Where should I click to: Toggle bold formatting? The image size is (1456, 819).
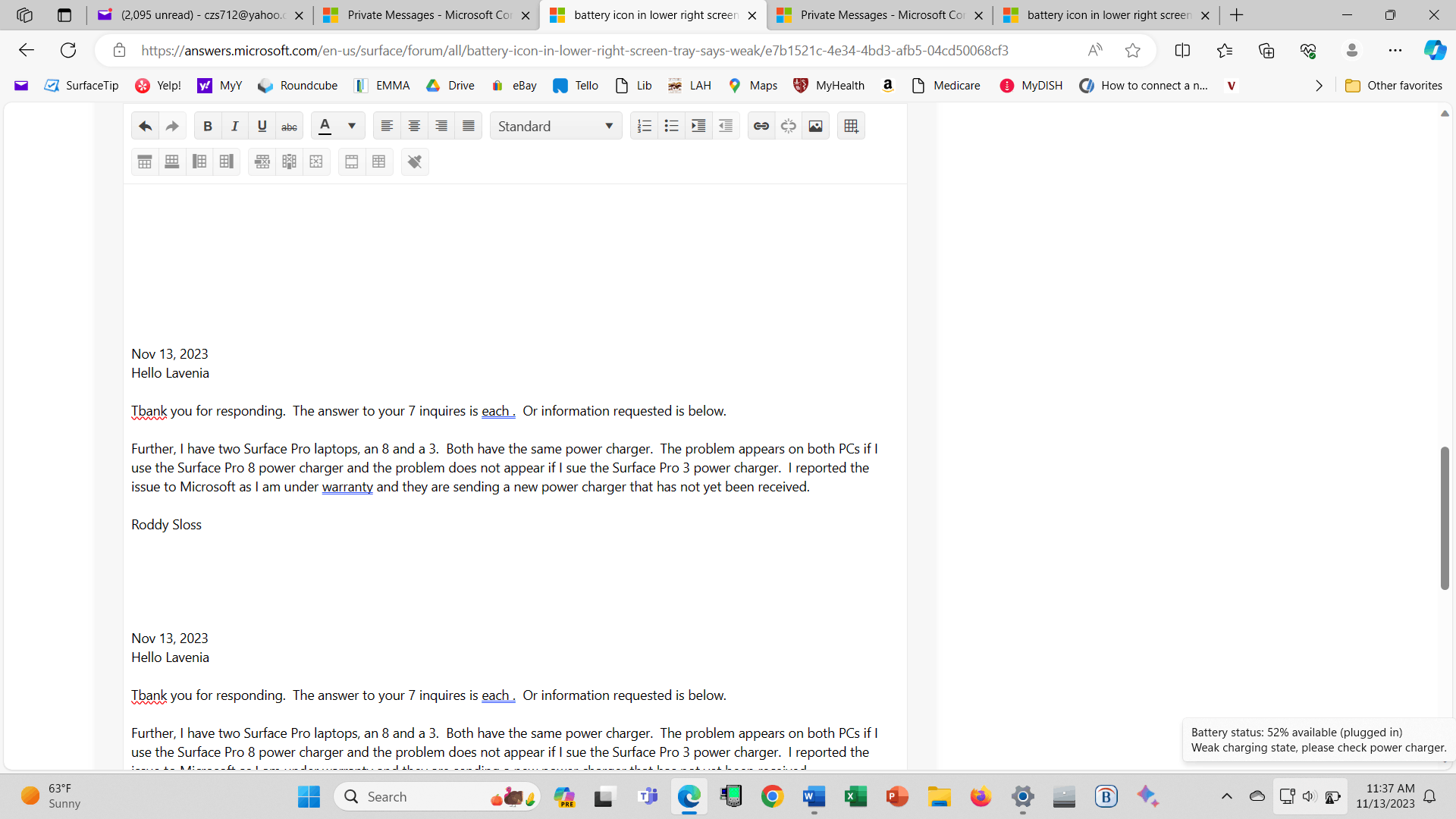[x=207, y=126]
